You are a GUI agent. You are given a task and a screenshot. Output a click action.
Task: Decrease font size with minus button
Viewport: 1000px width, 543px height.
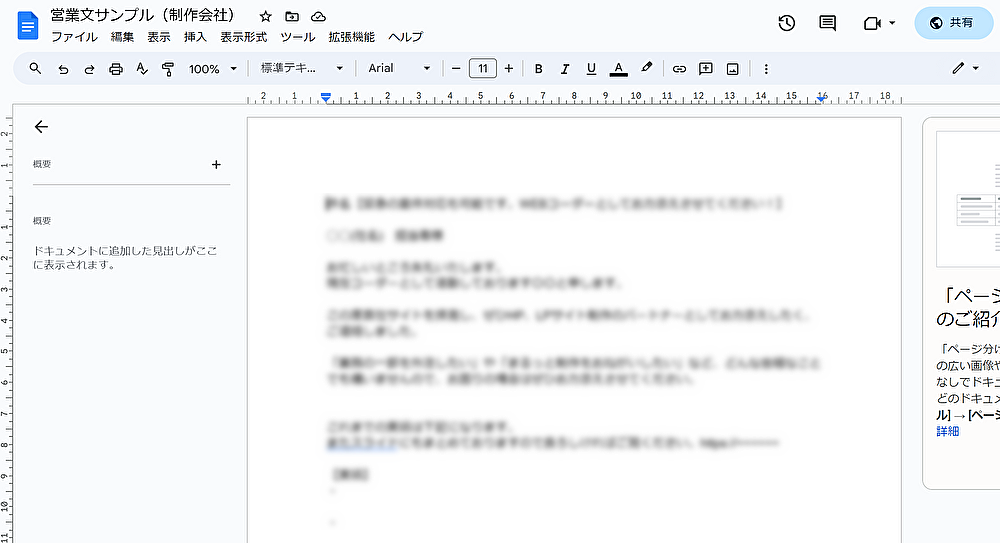pyautogui.click(x=456, y=68)
